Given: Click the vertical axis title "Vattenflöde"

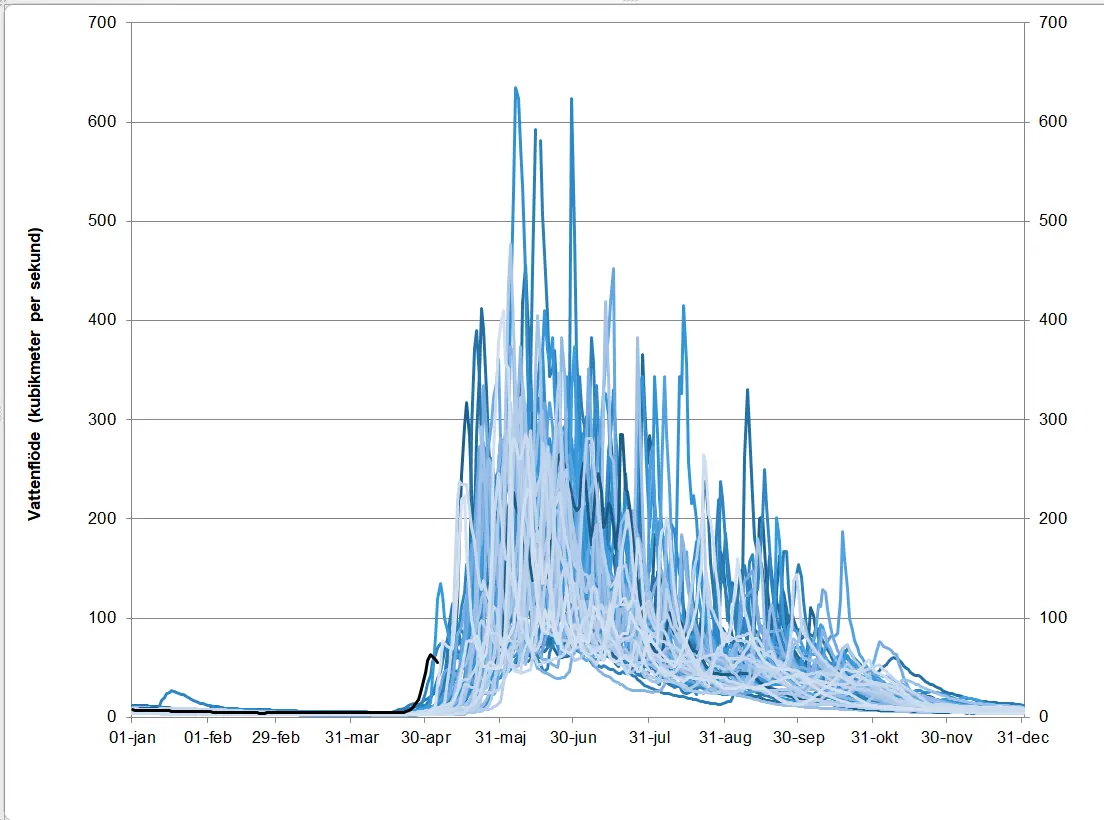Looking at the screenshot, I should click(x=34, y=372).
